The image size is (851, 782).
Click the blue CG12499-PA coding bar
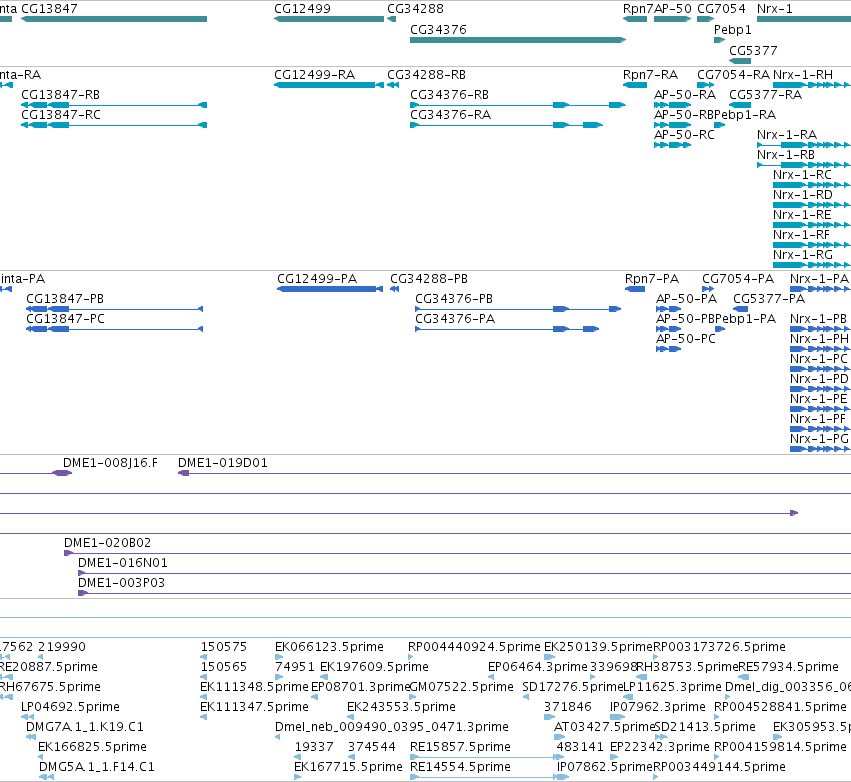(x=329, y=289)
